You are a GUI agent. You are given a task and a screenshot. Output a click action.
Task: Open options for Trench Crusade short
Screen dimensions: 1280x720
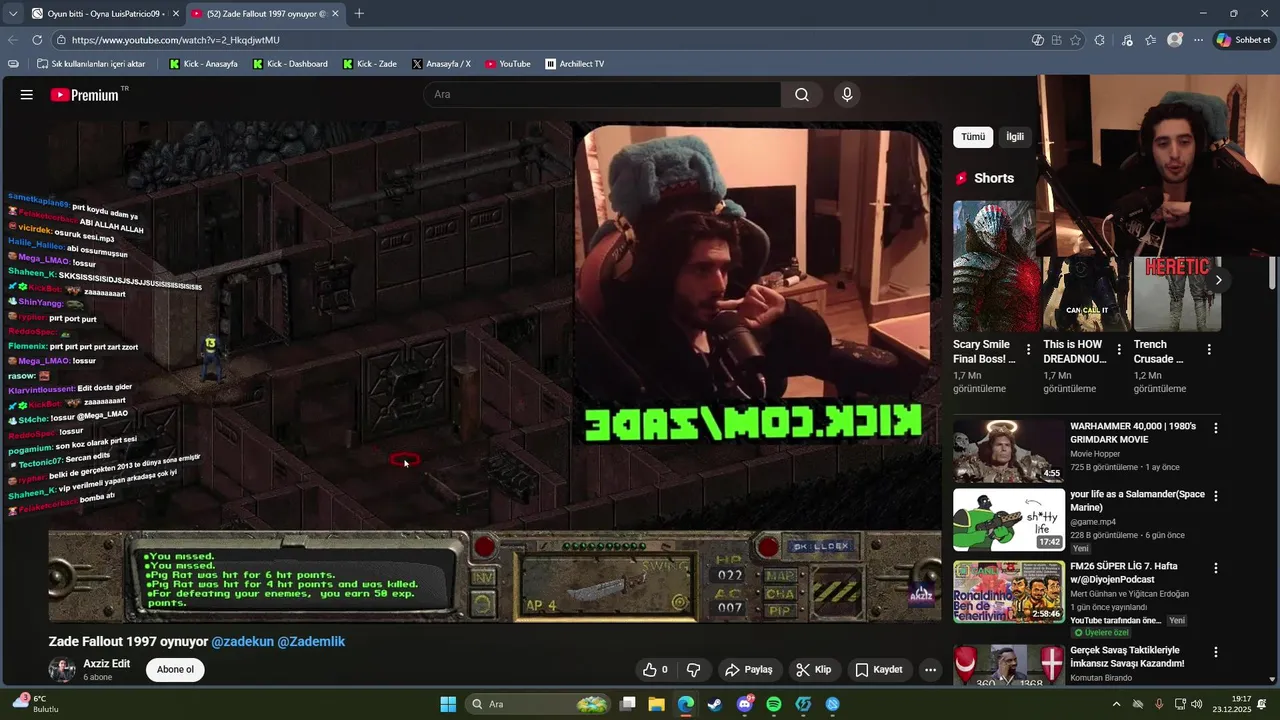[1209, 350]
